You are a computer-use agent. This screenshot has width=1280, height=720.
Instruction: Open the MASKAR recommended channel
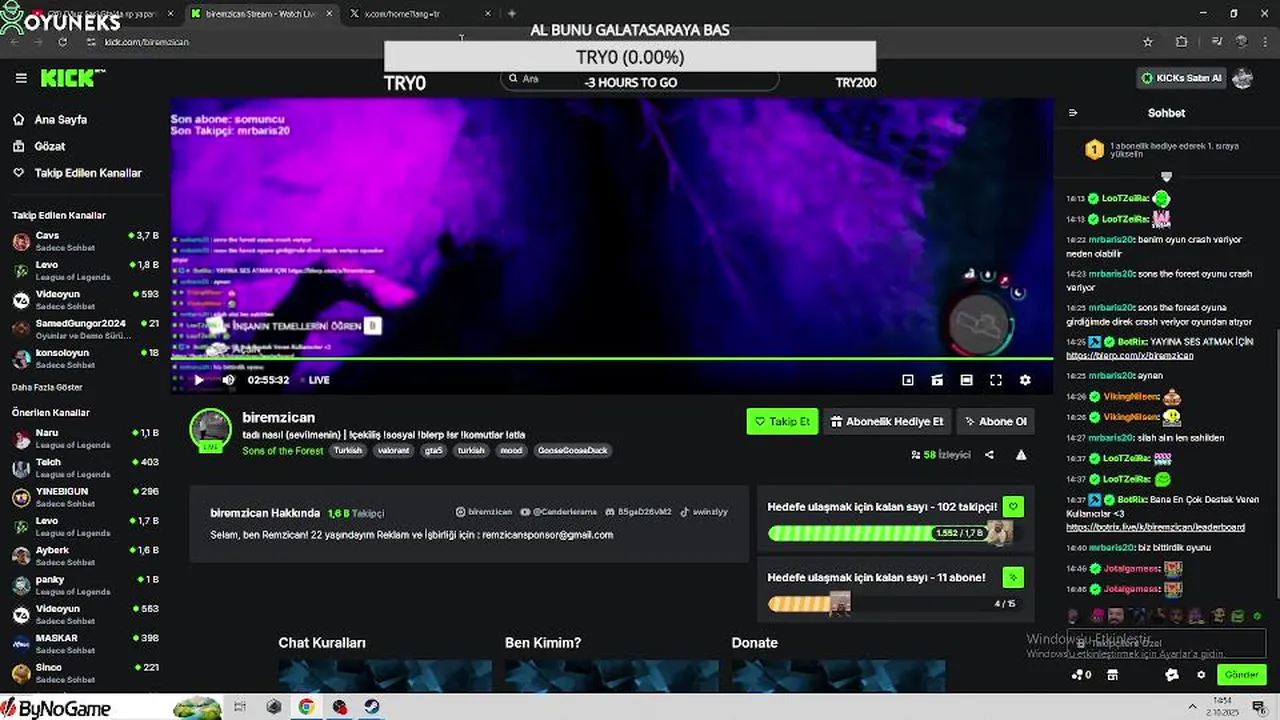tap(85, 643)
